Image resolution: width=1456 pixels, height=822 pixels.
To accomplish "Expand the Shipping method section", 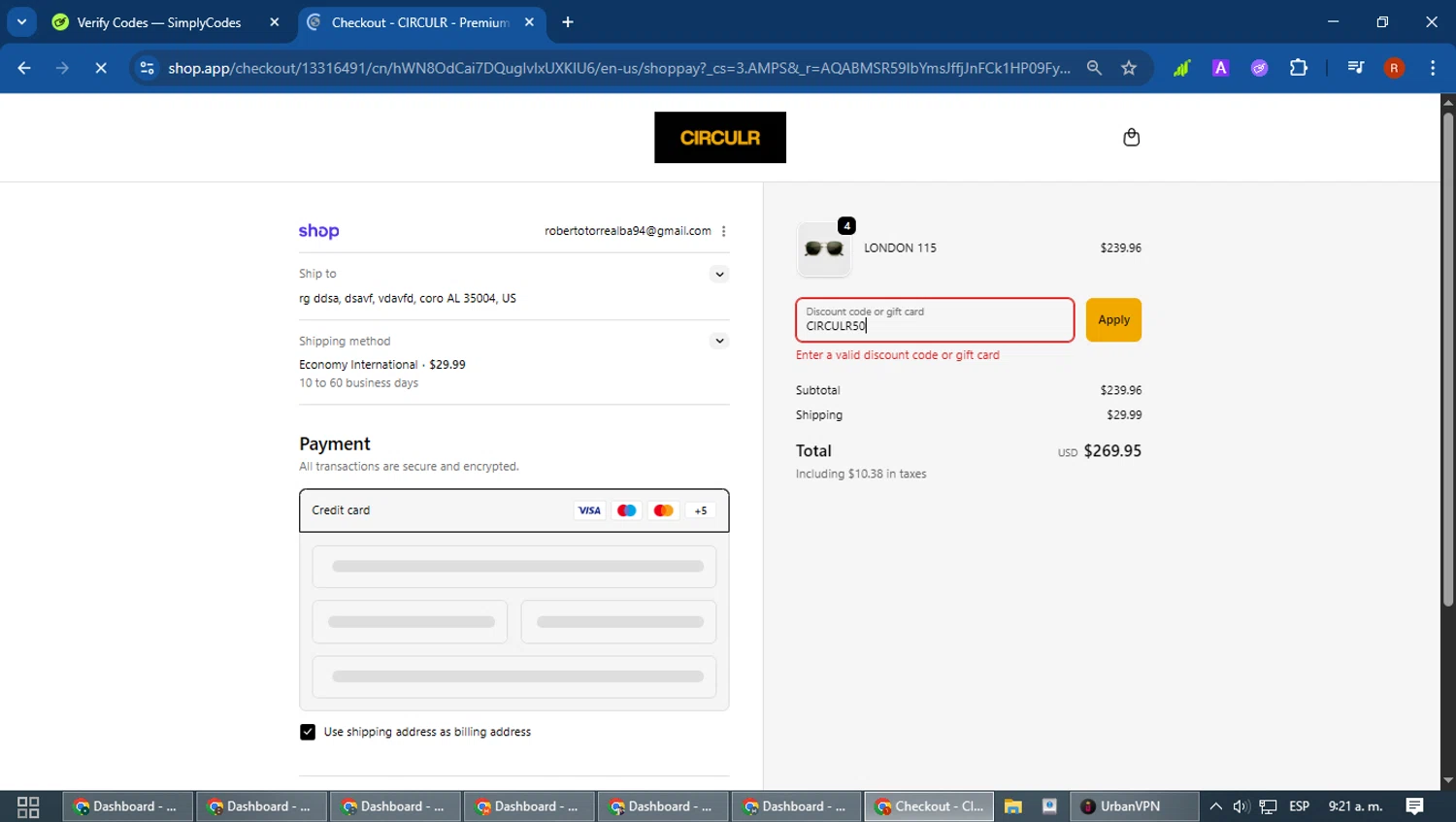I will coord(719,341).
